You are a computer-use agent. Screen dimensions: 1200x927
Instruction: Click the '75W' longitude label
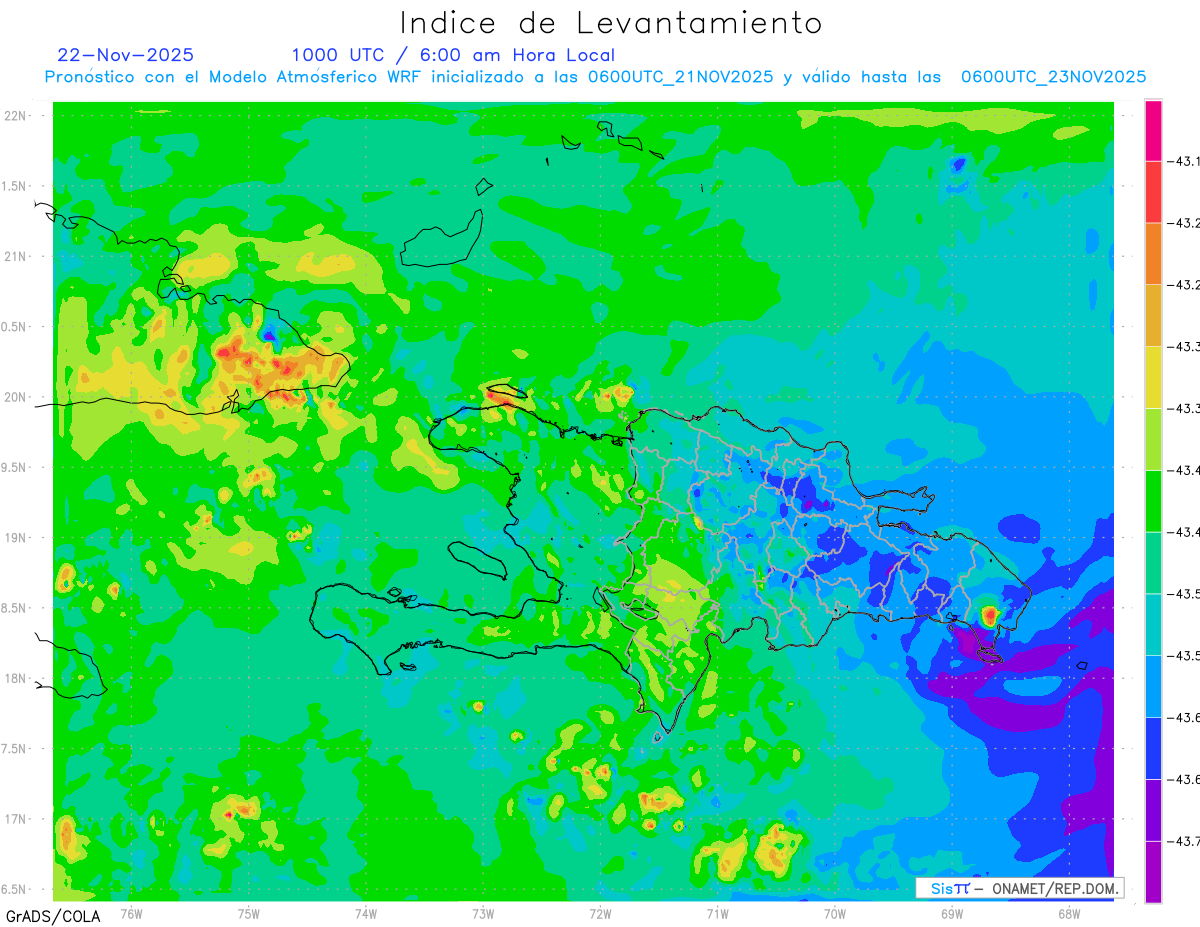pyautogui.click(x=249, y=913)
